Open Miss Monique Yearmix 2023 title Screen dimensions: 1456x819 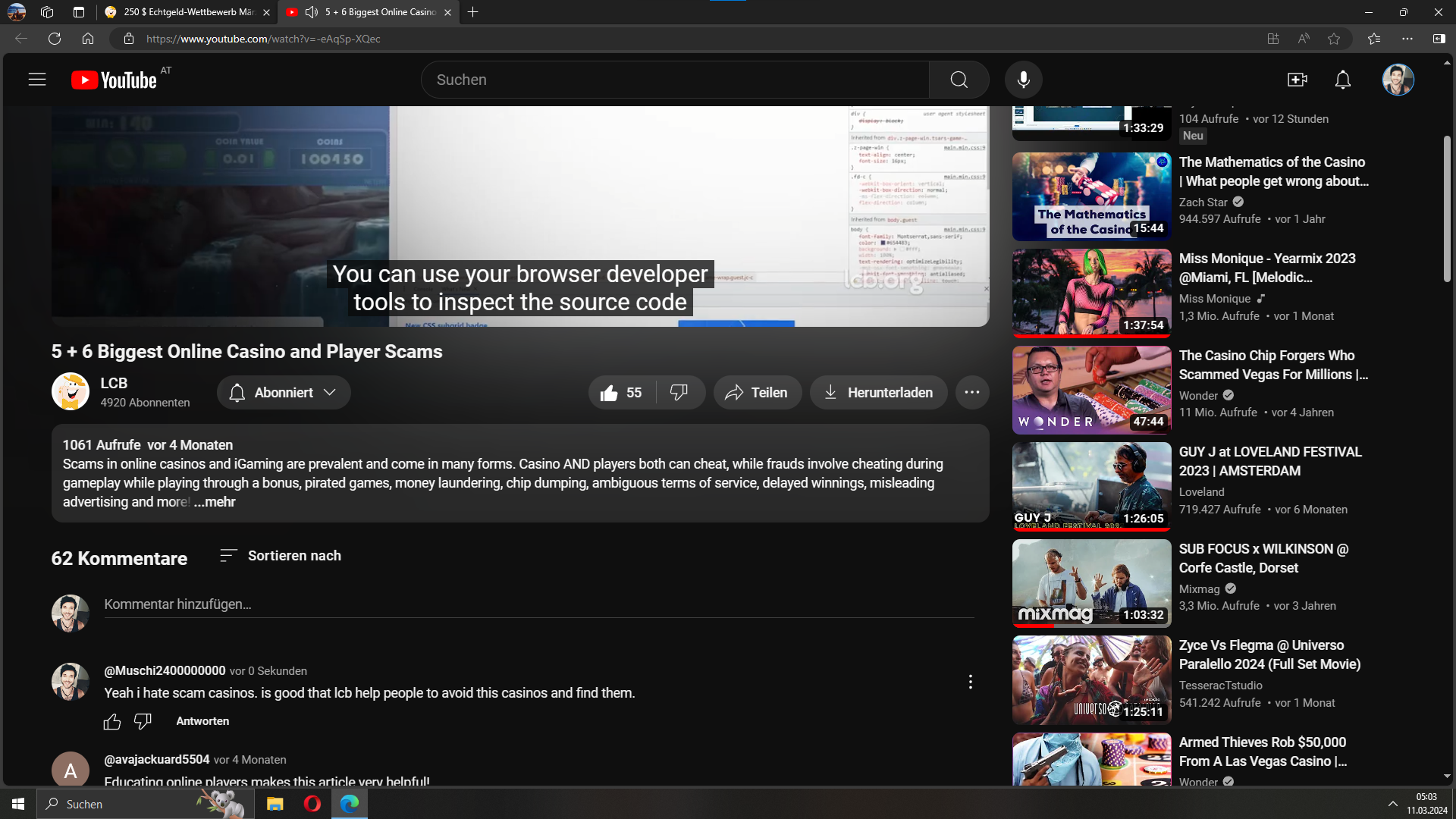click(x=1267, y=268)
